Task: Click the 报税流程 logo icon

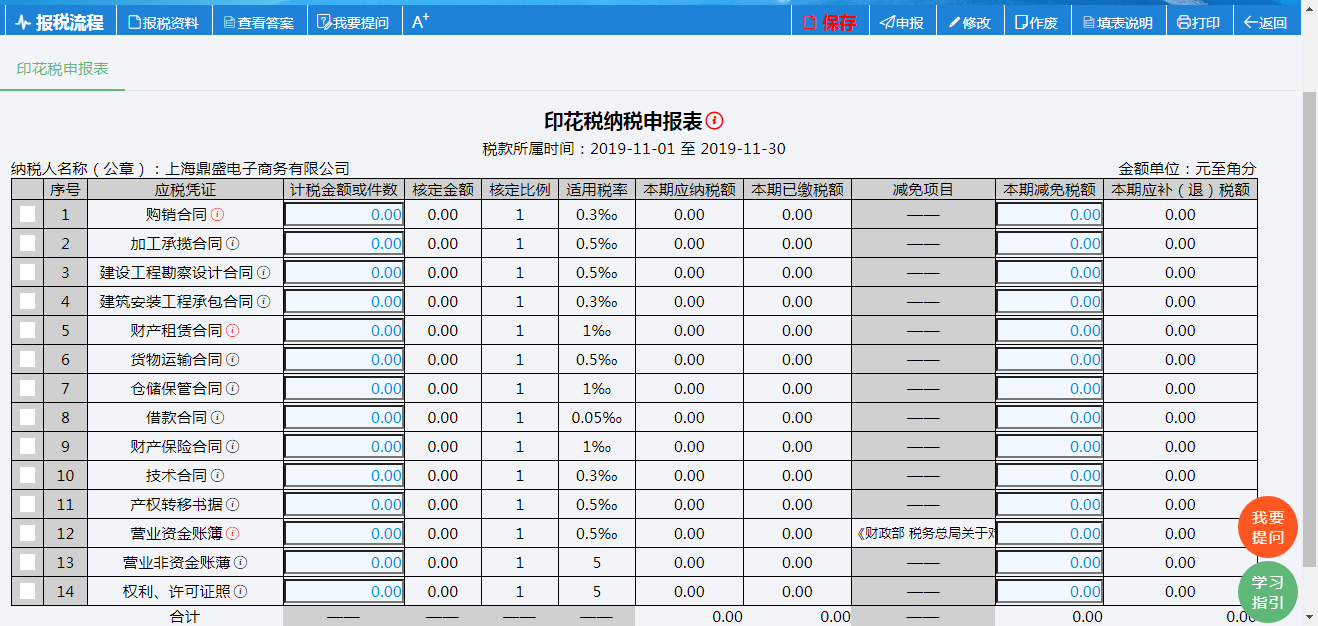Action: (23, 22)
